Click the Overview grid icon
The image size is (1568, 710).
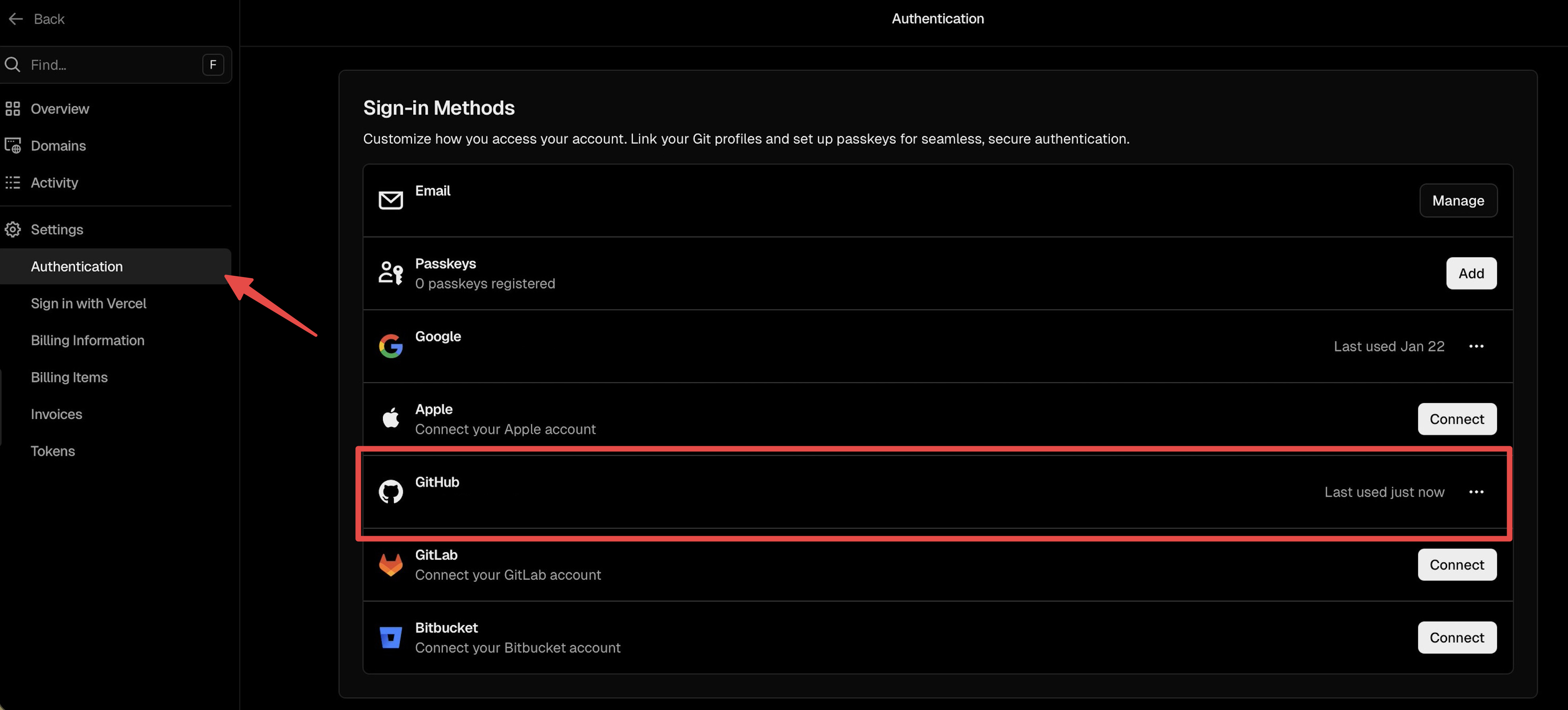(x=13, y=108)
